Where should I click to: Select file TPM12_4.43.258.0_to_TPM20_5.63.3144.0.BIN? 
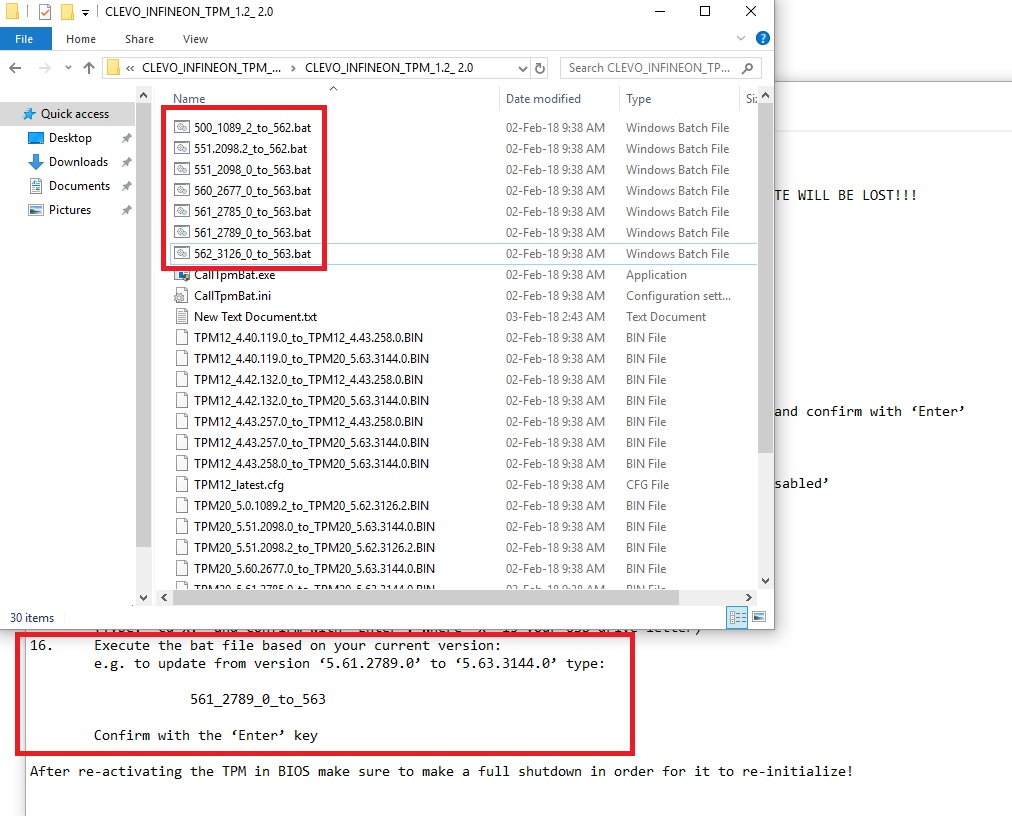point(312,464)
